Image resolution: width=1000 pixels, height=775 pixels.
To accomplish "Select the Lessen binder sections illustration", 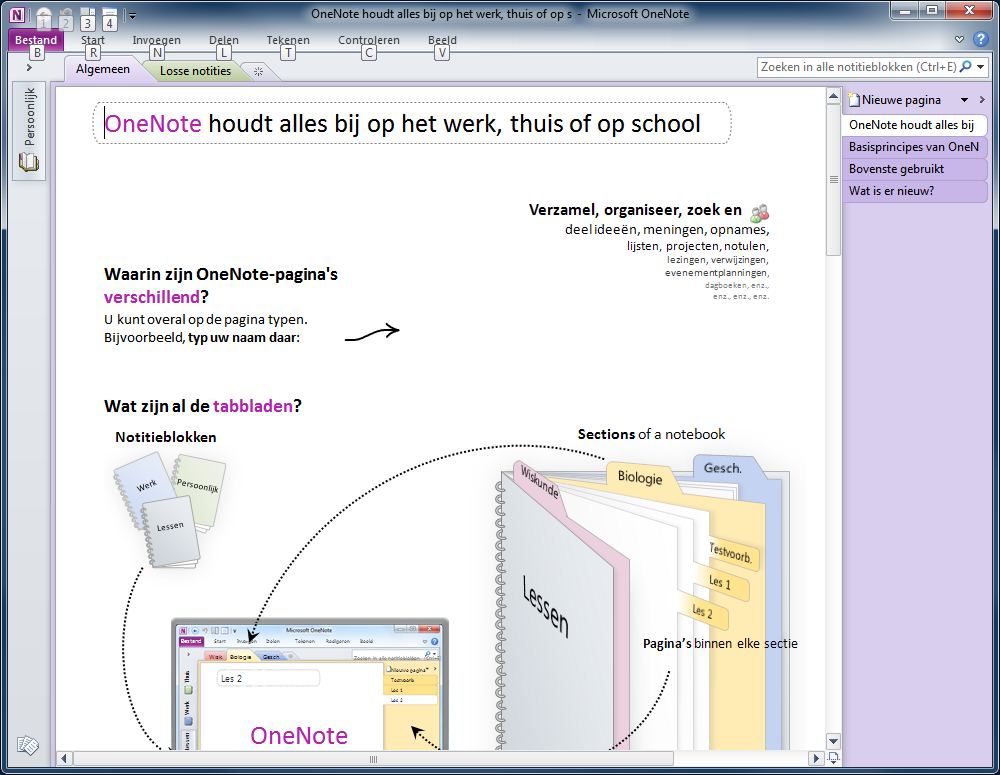I will click(x=642, y=603).
